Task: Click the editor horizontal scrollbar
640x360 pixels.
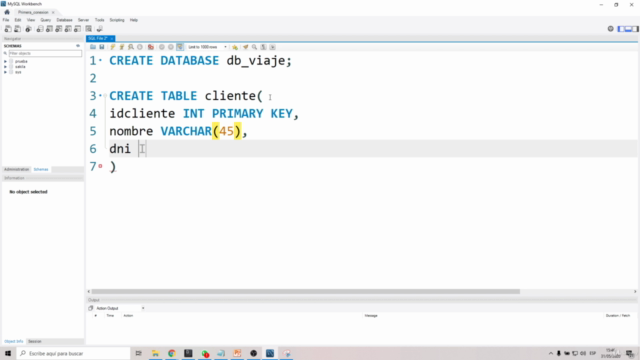Action: point(306,291)
